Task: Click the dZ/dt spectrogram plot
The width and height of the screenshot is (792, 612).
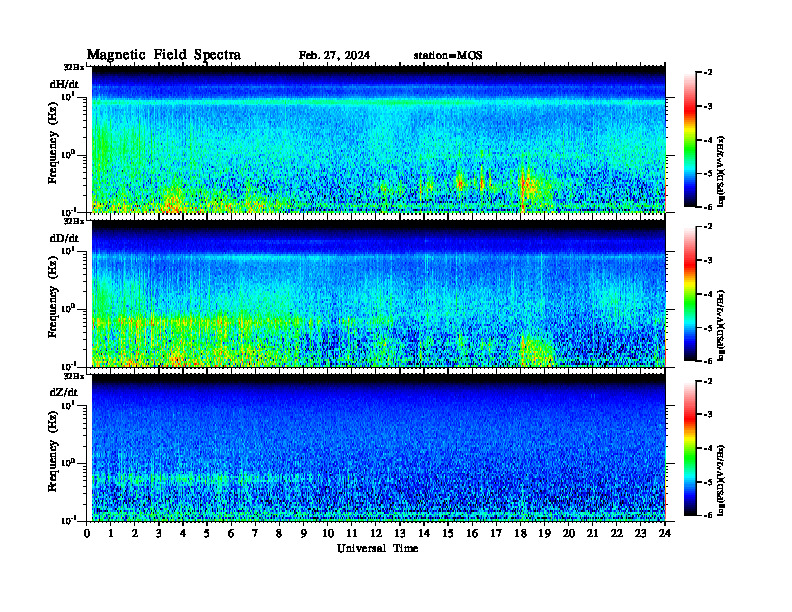Action: [378, 447]
